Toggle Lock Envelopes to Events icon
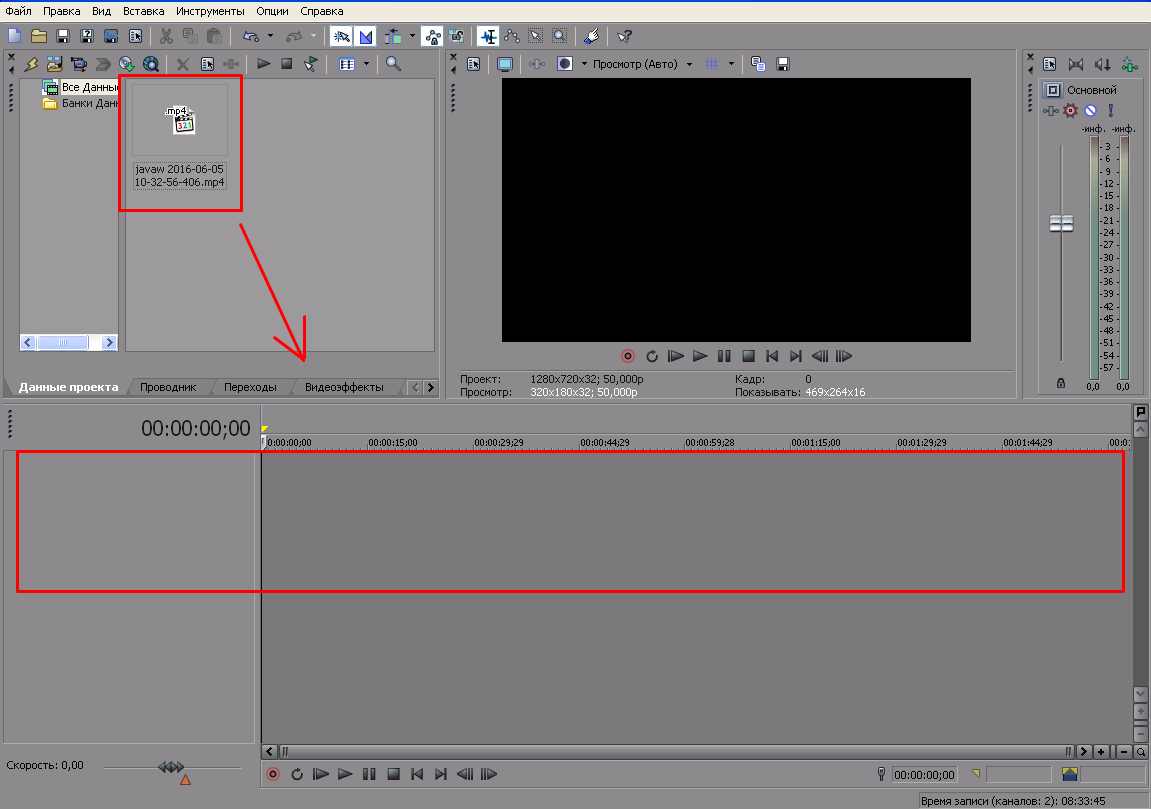The width and height of the screenshot is (1151, 809). (432, 36)
